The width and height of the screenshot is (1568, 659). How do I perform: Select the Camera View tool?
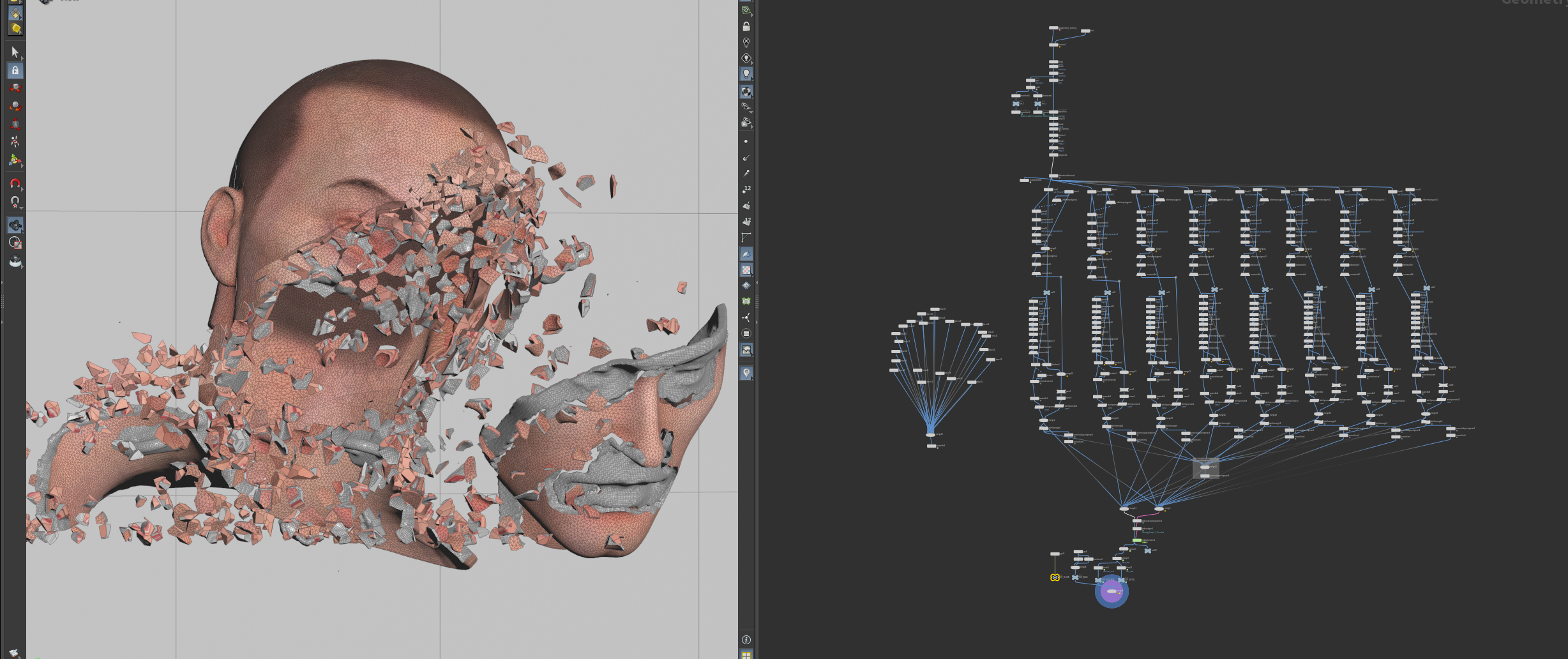click(x=15, y=225)
